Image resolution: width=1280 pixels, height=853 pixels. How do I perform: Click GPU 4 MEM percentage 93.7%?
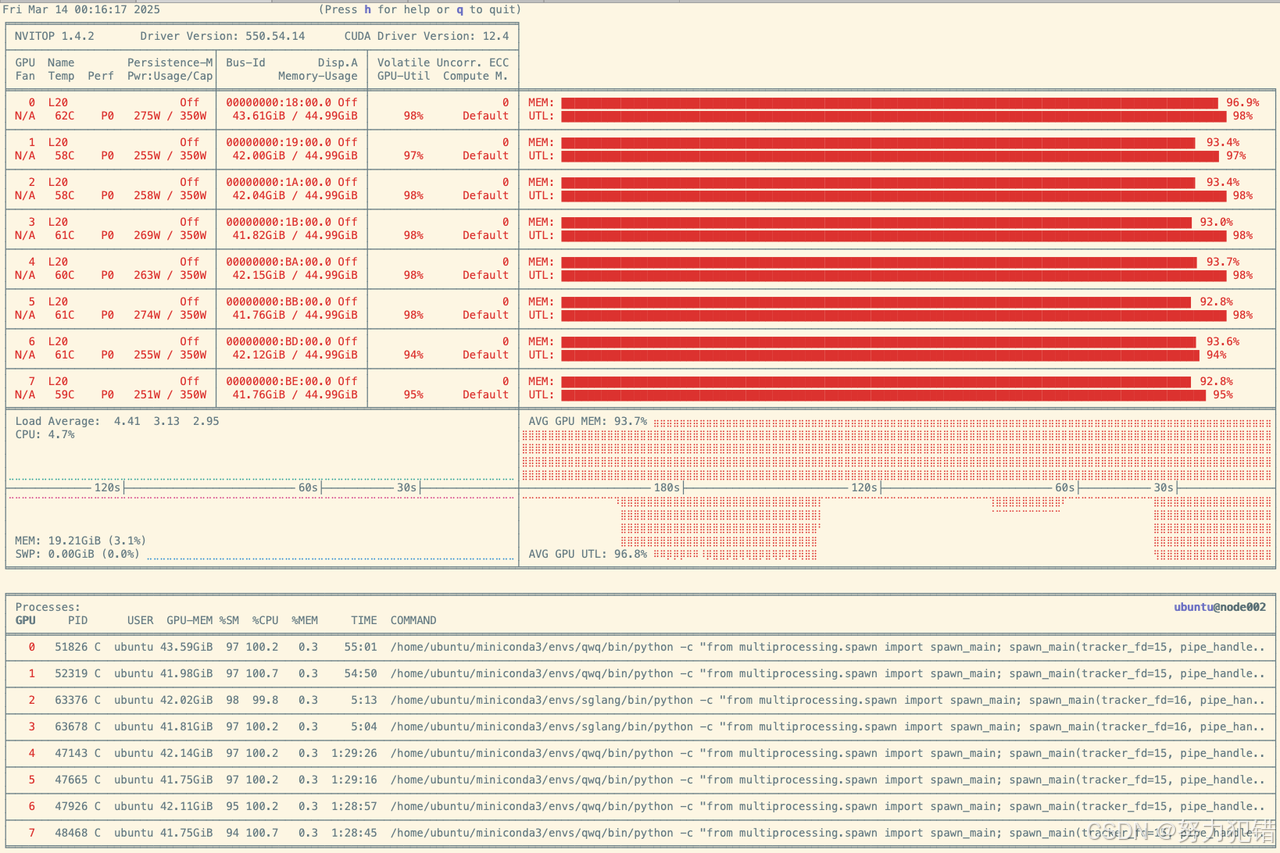[1222, 261]
